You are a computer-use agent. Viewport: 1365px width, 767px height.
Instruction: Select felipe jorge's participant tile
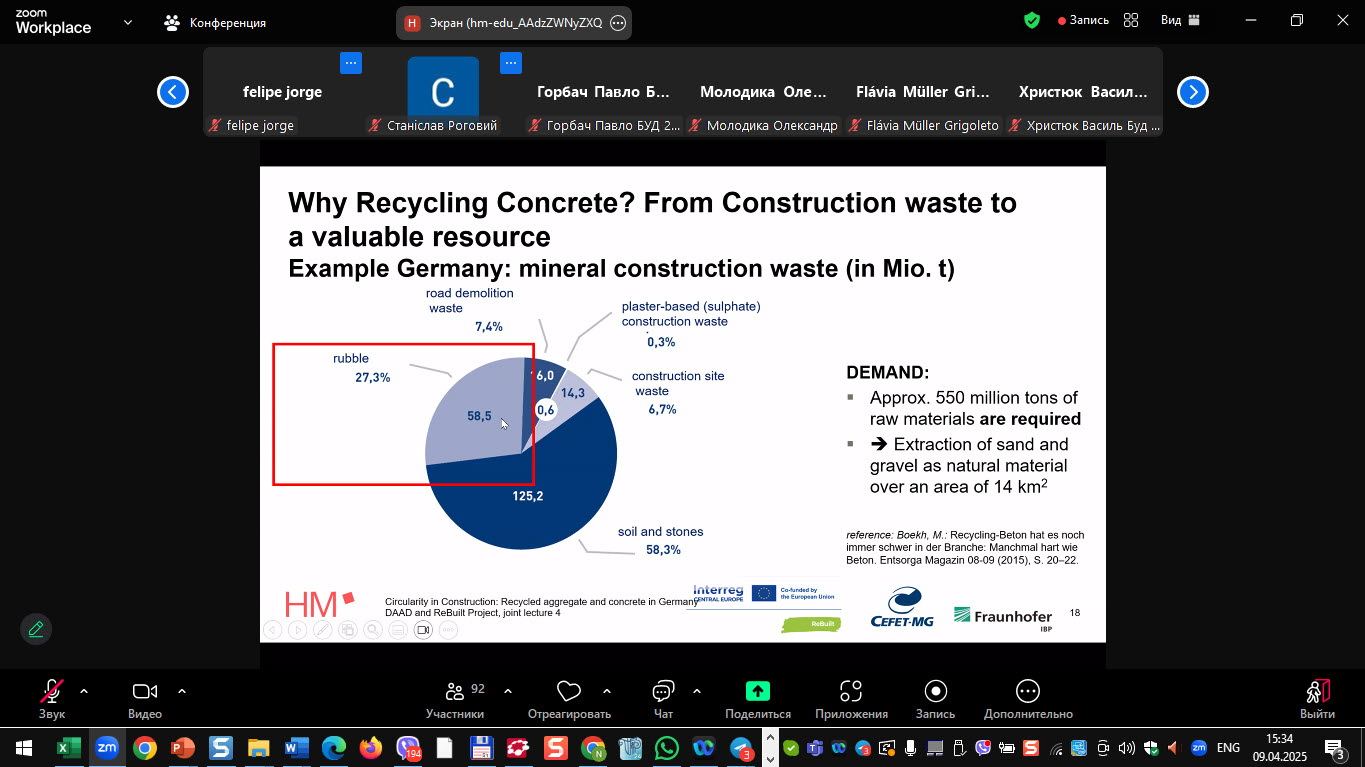coord(283,92)
